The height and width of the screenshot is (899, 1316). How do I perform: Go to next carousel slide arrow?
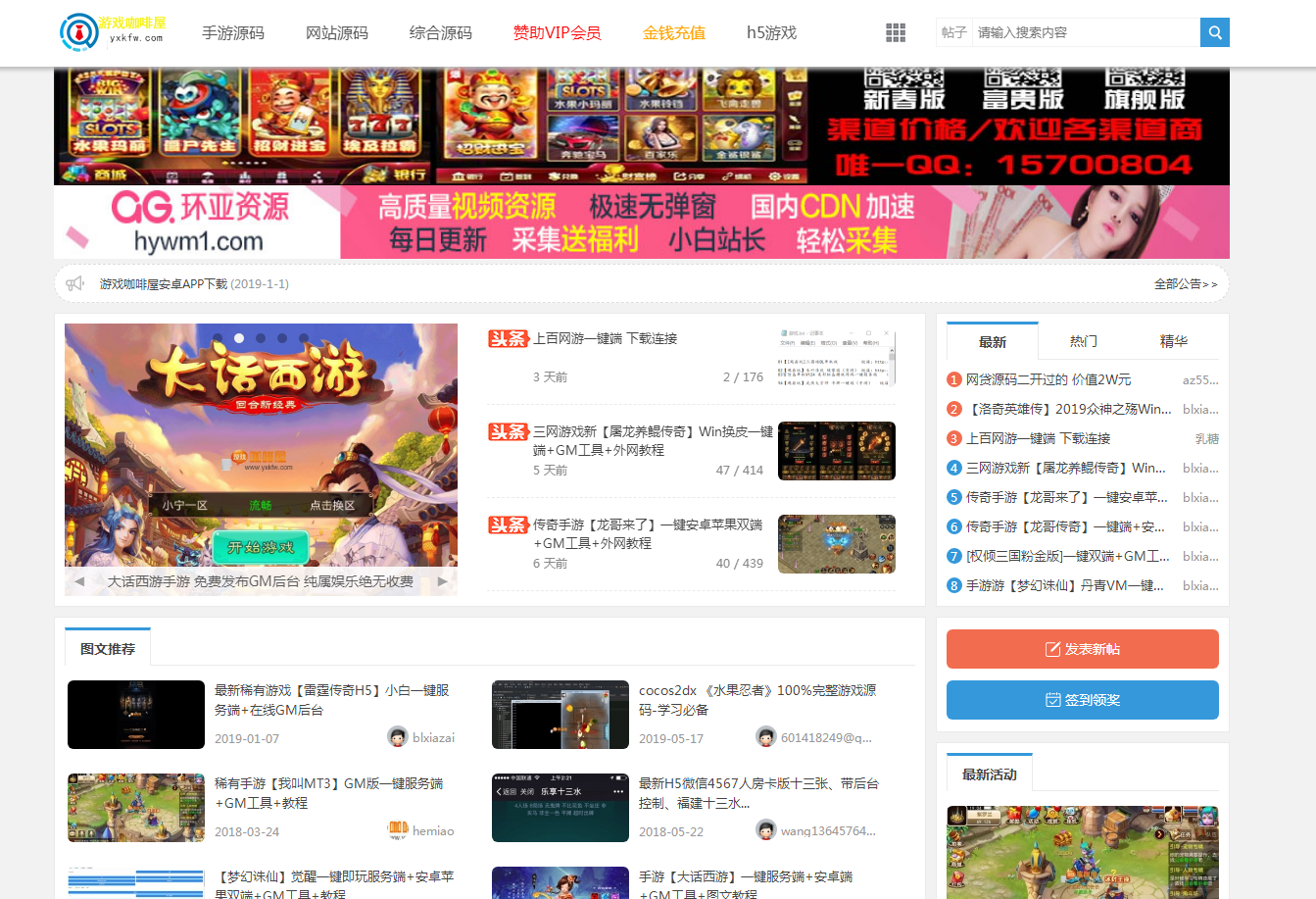click(442, 581)
